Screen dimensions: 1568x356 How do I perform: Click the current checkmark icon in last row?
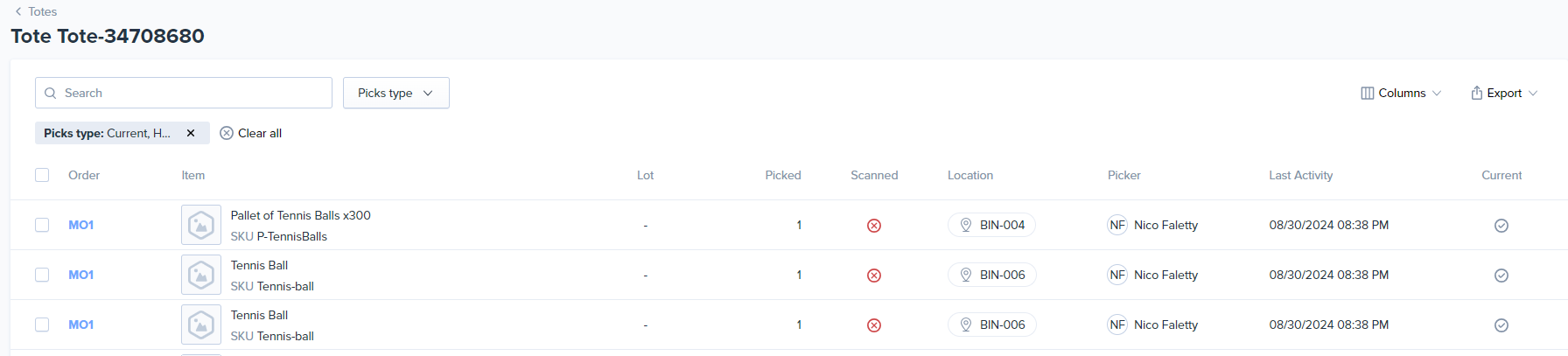(x=1501, y=325)
